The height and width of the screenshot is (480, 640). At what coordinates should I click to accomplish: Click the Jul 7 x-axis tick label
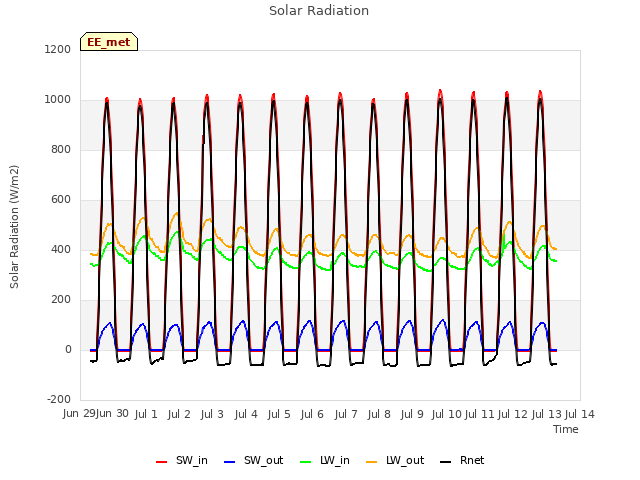coord(346,414)
